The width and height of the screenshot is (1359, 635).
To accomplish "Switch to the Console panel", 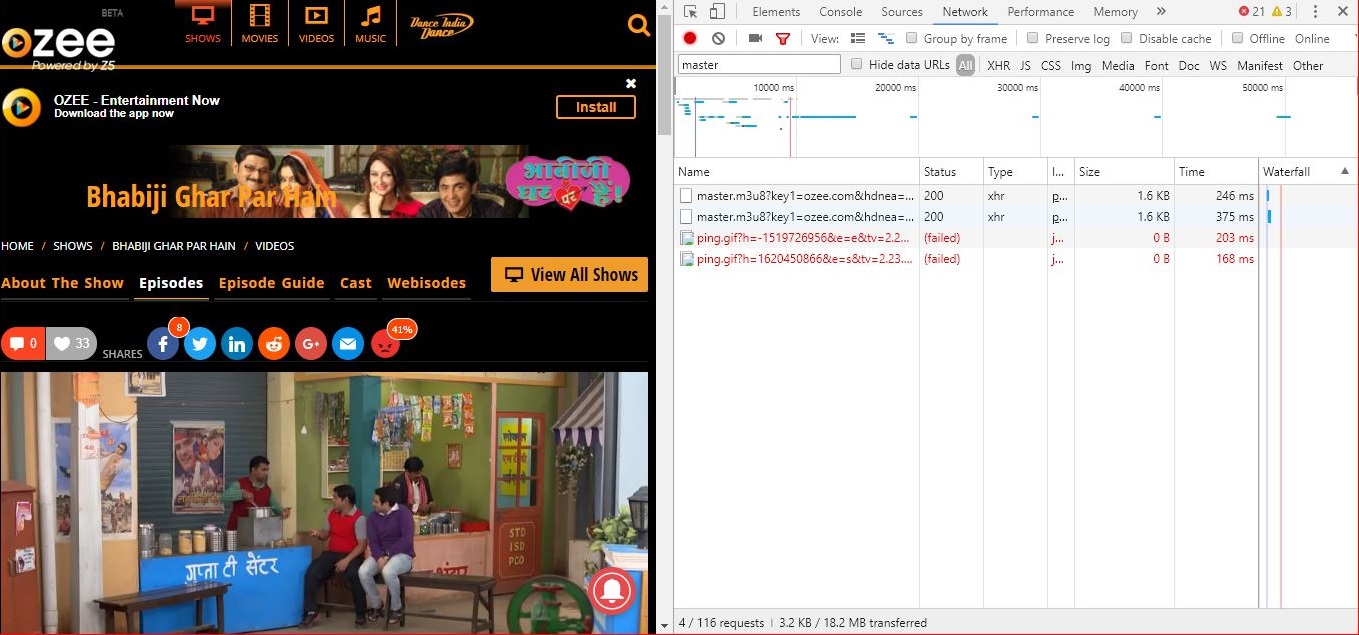I will pyautogui.click(x=840, y=11).
